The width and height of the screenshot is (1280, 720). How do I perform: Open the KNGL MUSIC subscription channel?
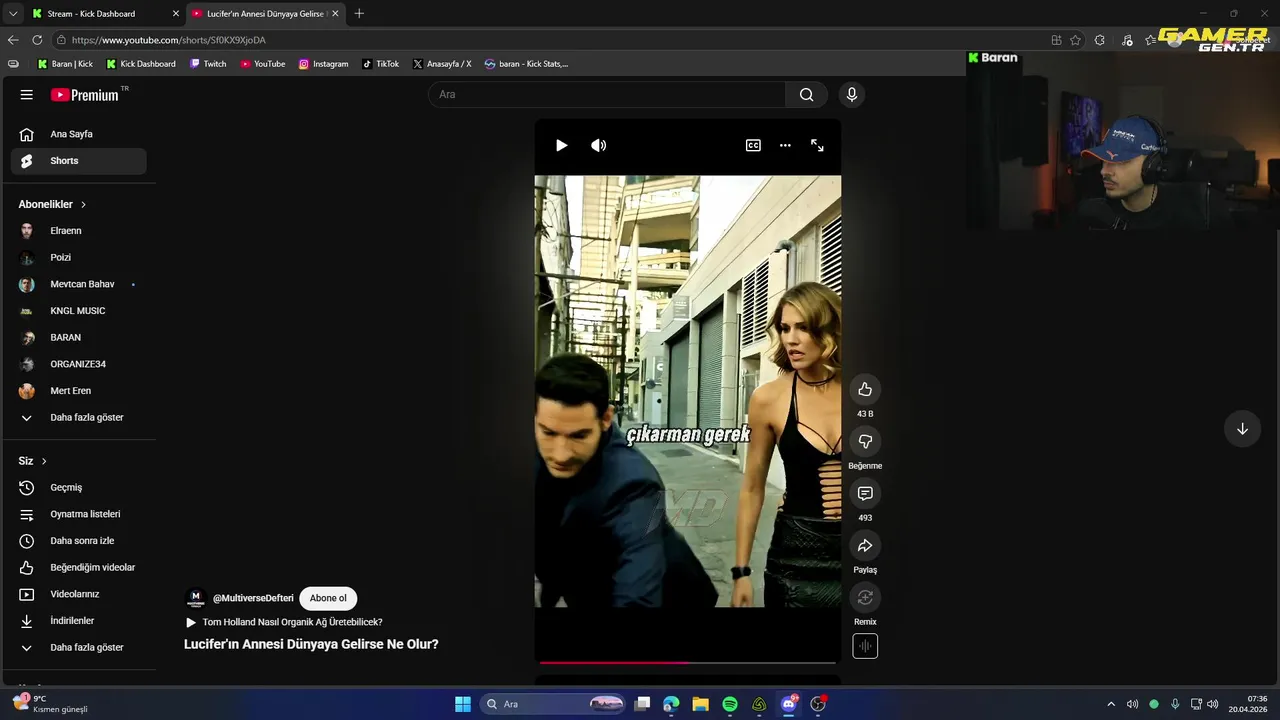click(79, 311)
